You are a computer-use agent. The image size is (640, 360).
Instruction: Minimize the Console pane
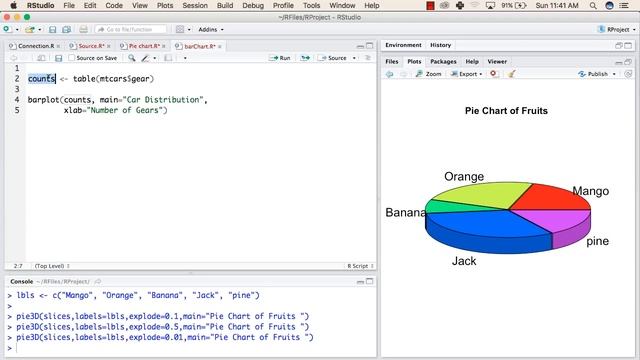[360, 282]
